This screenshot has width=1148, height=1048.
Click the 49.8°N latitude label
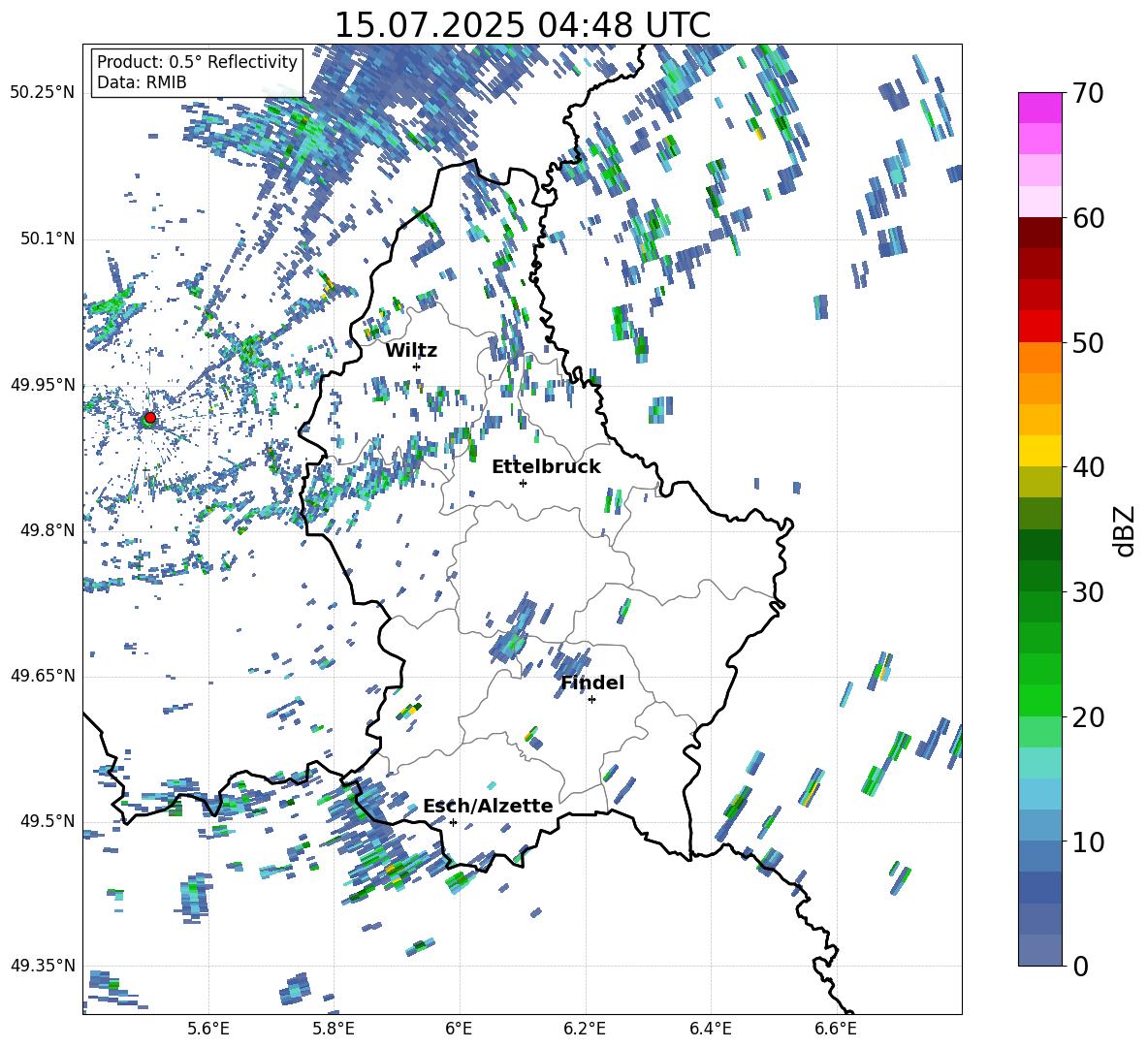pos(47,530)
